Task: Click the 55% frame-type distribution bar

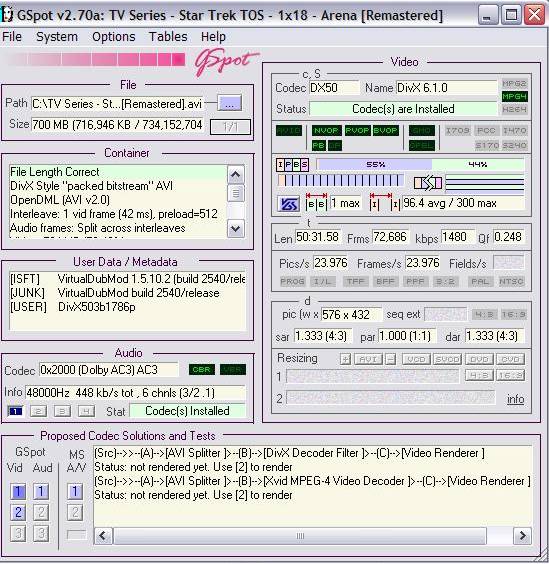Action: (375, 164)
